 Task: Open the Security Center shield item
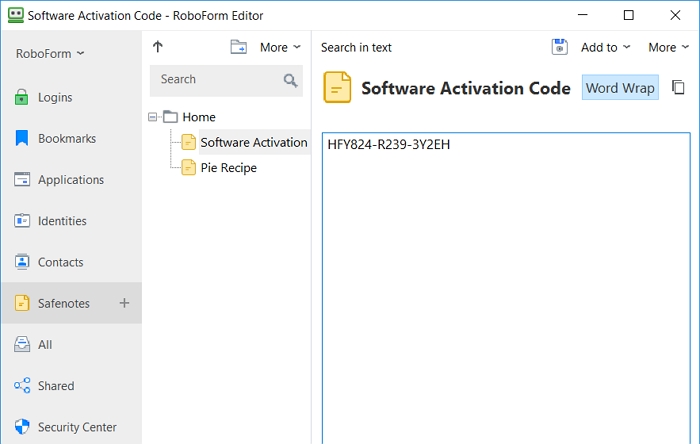coord(66,427)
